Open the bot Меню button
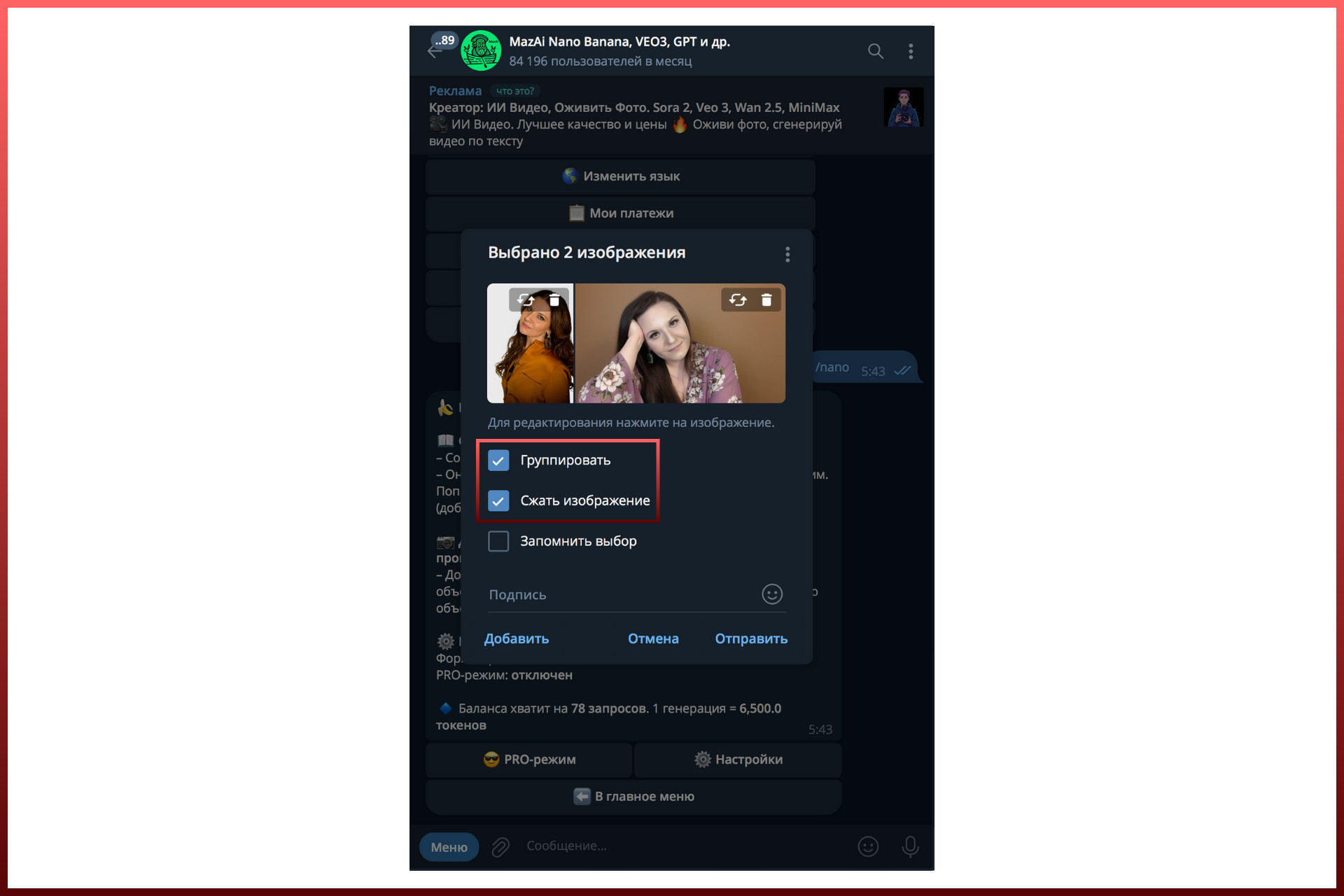 [x=449, y=847]
